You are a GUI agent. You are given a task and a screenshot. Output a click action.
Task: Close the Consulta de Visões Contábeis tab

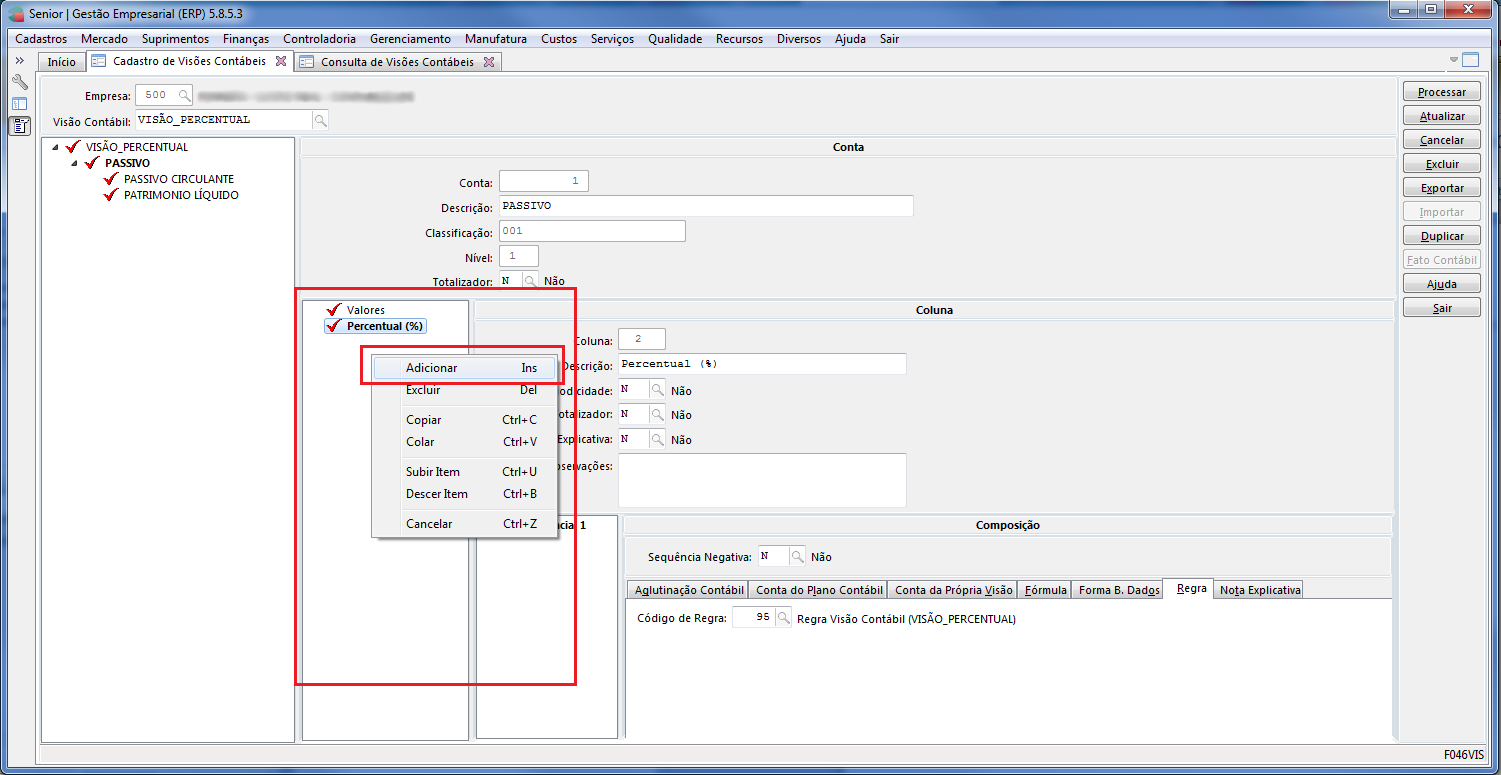[x=489, y=62]
